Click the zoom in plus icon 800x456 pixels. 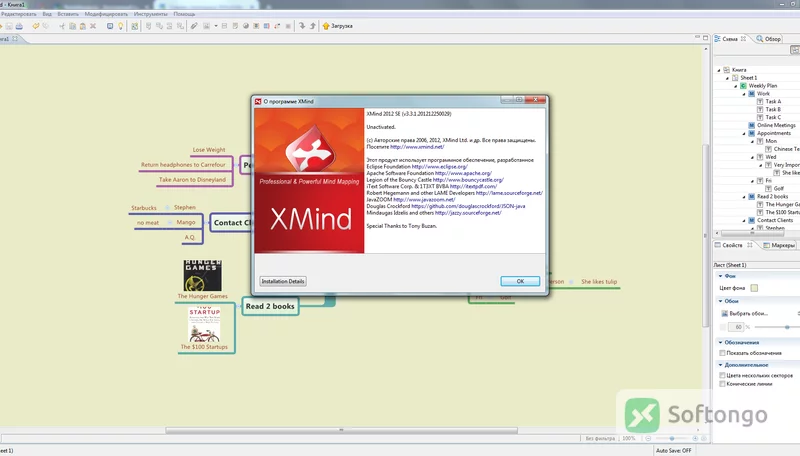[x=695, y=438]
